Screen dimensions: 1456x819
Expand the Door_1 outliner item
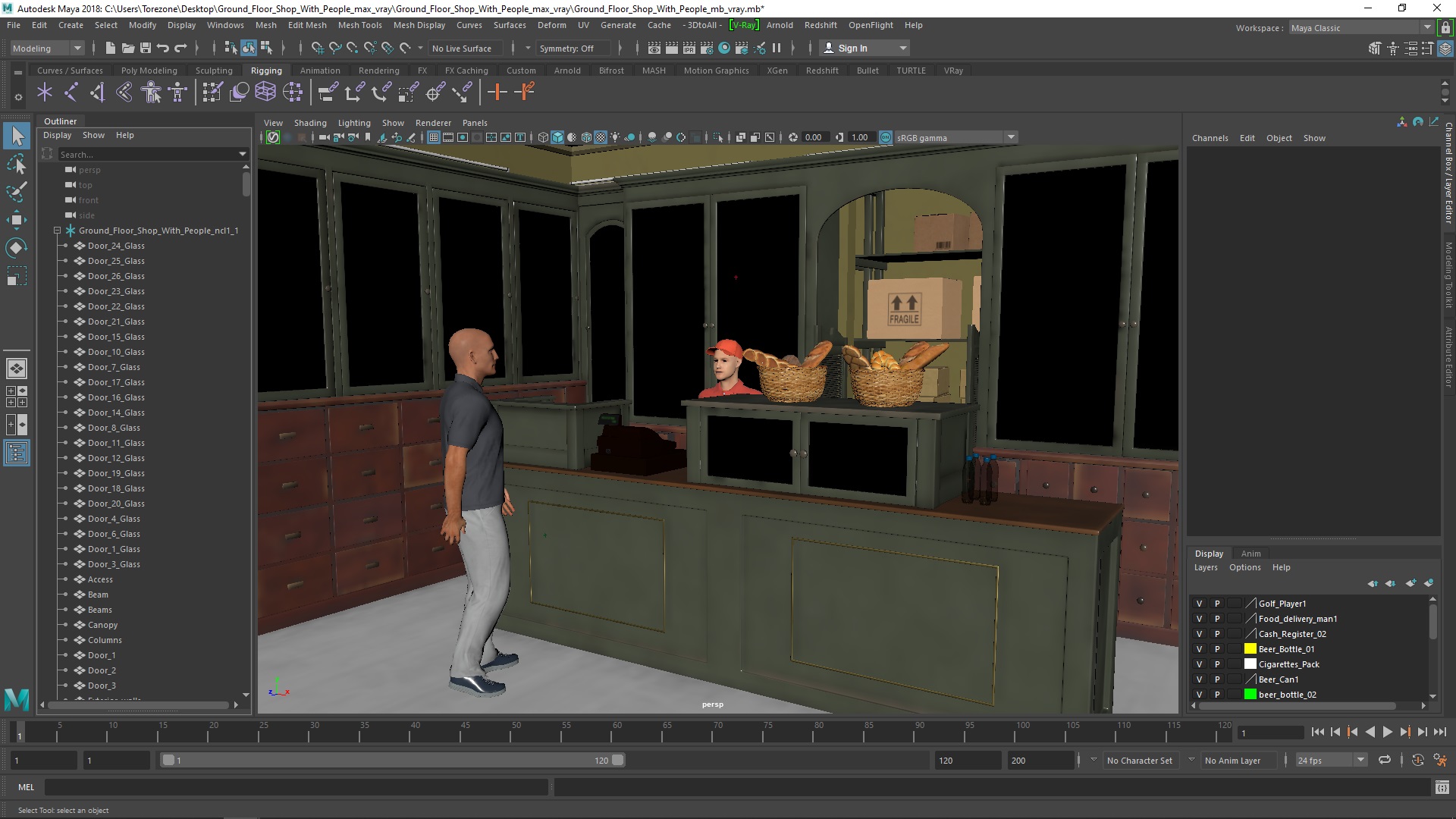(65, 655)
